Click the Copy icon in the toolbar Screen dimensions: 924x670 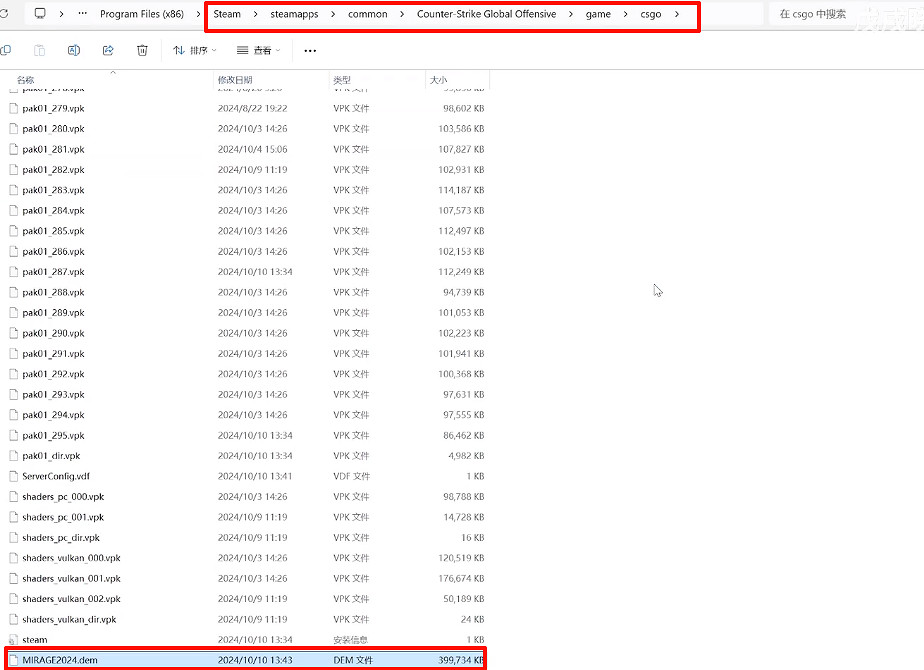tap(5, 50)
